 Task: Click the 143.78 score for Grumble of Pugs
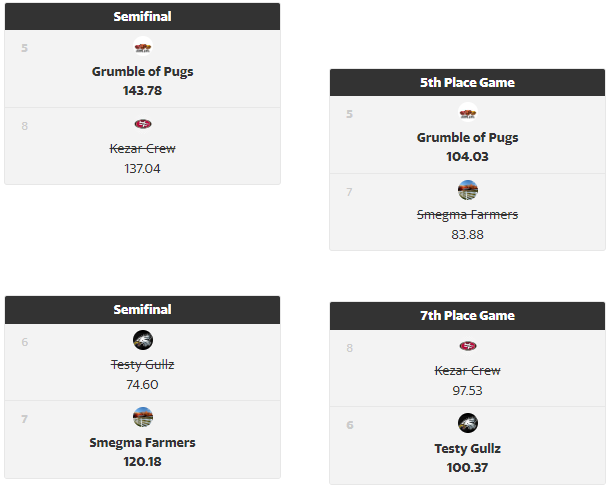click(x=142, y=91)
